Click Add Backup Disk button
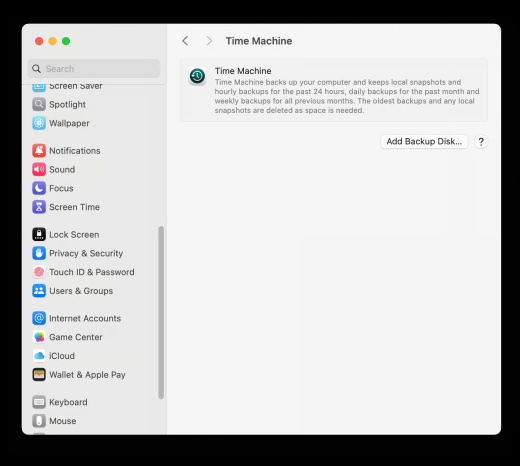This screenshot has height=466, width=520. (424, 142)
